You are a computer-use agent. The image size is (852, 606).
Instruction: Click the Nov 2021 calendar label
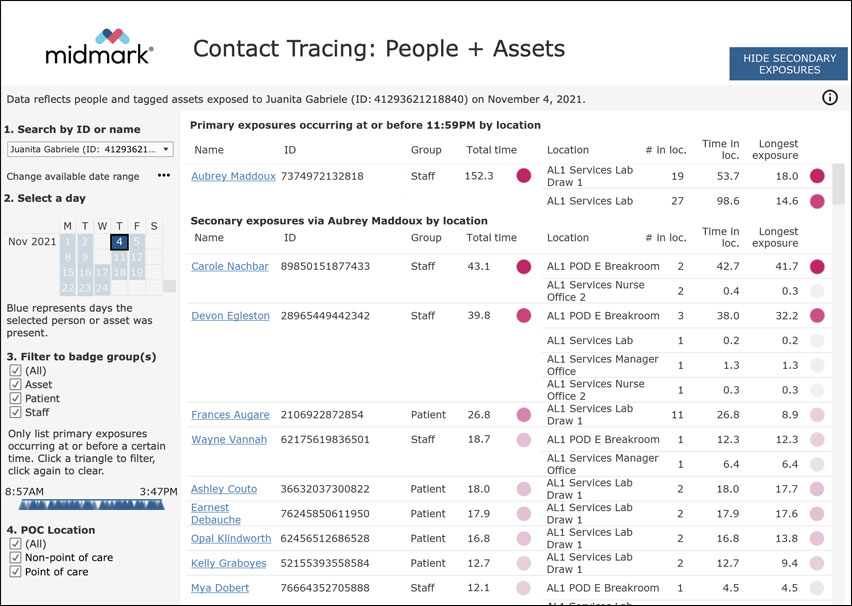pos(32,240)
